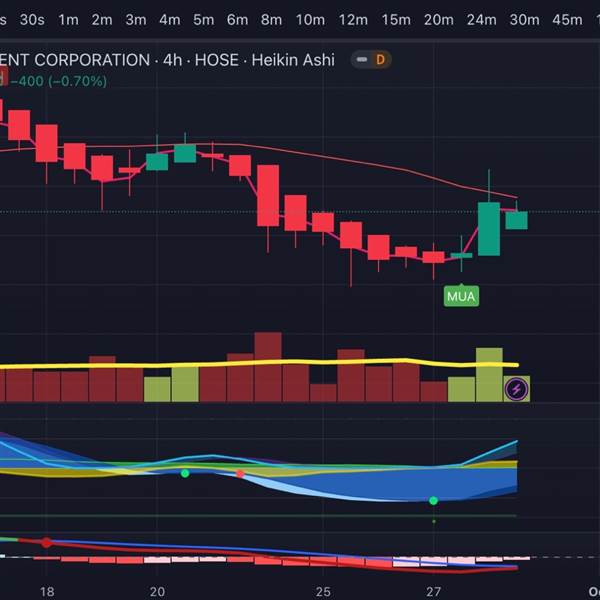Choose the 24m interval

pos(481,20)
